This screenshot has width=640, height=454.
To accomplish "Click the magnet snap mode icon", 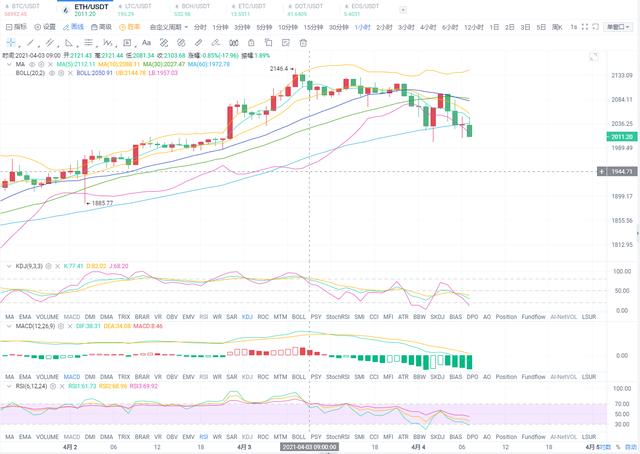I will coord(233,42).
